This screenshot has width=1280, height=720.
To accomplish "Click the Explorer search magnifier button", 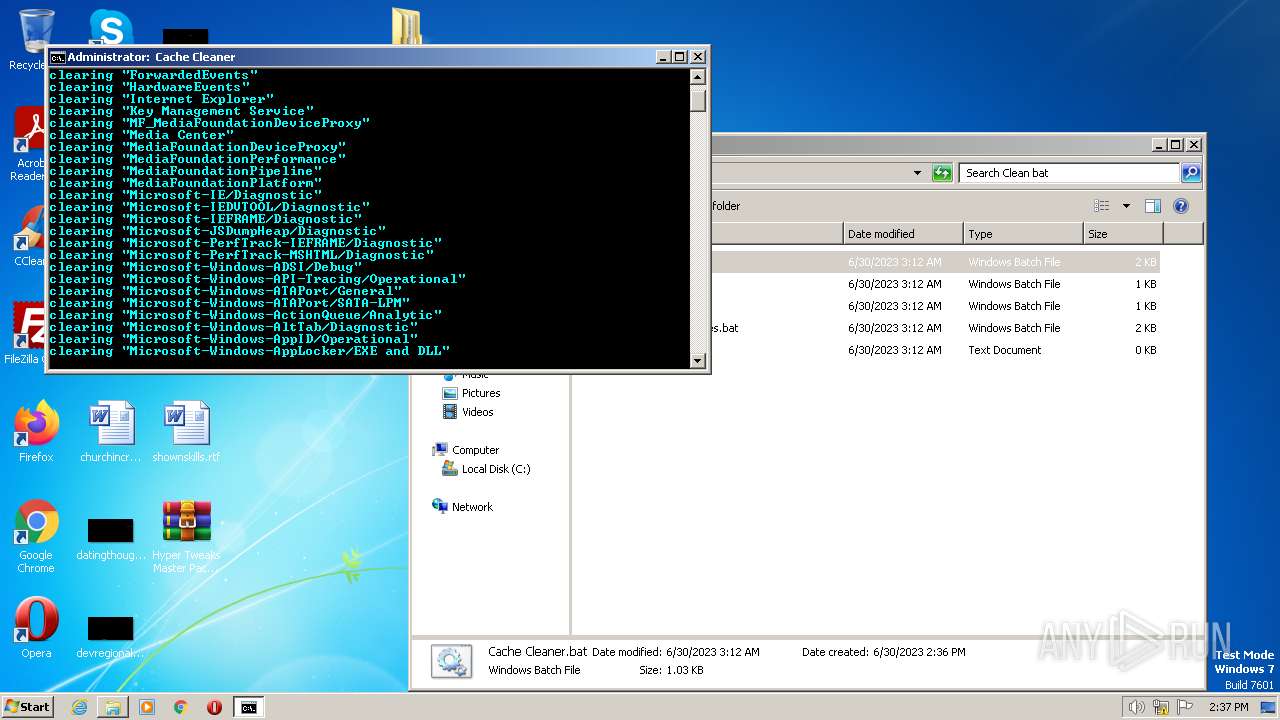I will 1190,173.
